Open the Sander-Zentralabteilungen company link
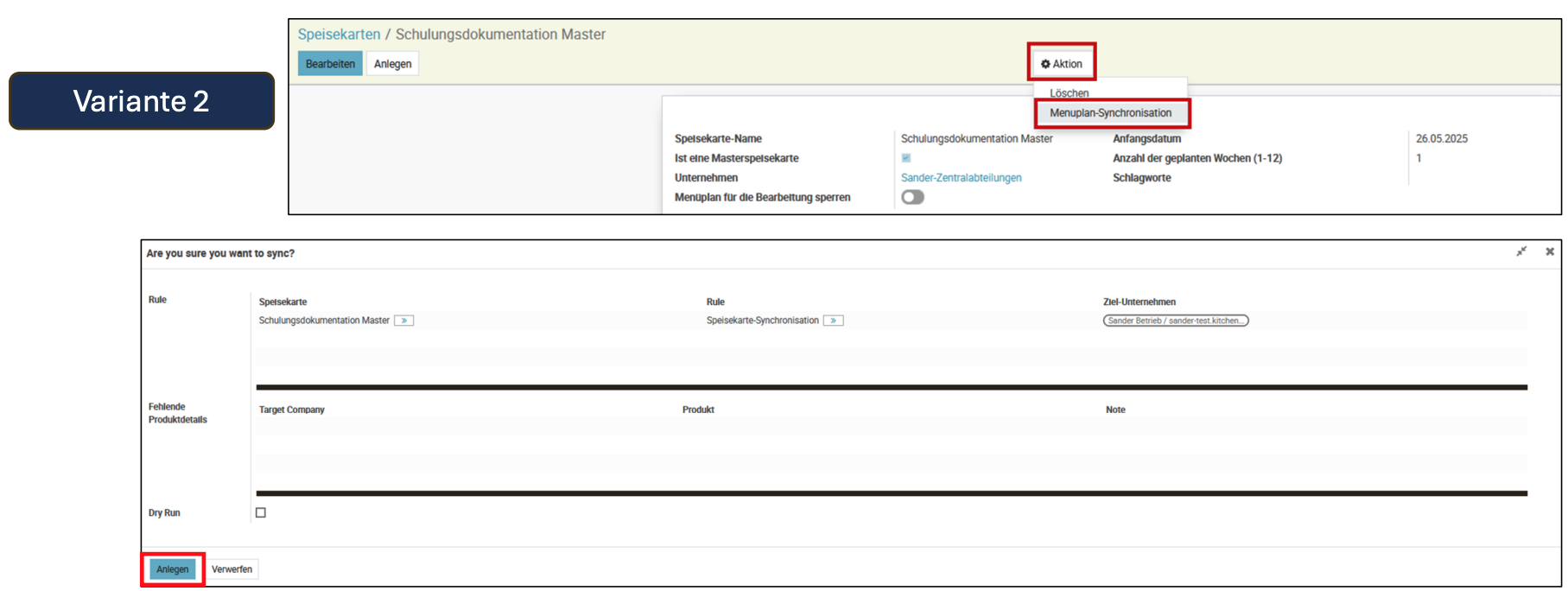This screenshot has width=1568, height=591. (x=961, y=178)
